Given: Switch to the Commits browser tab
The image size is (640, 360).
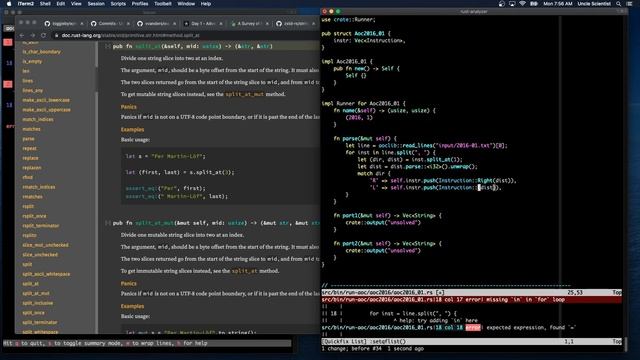Looking at the screenshot, I should click(x=109, y=24).
